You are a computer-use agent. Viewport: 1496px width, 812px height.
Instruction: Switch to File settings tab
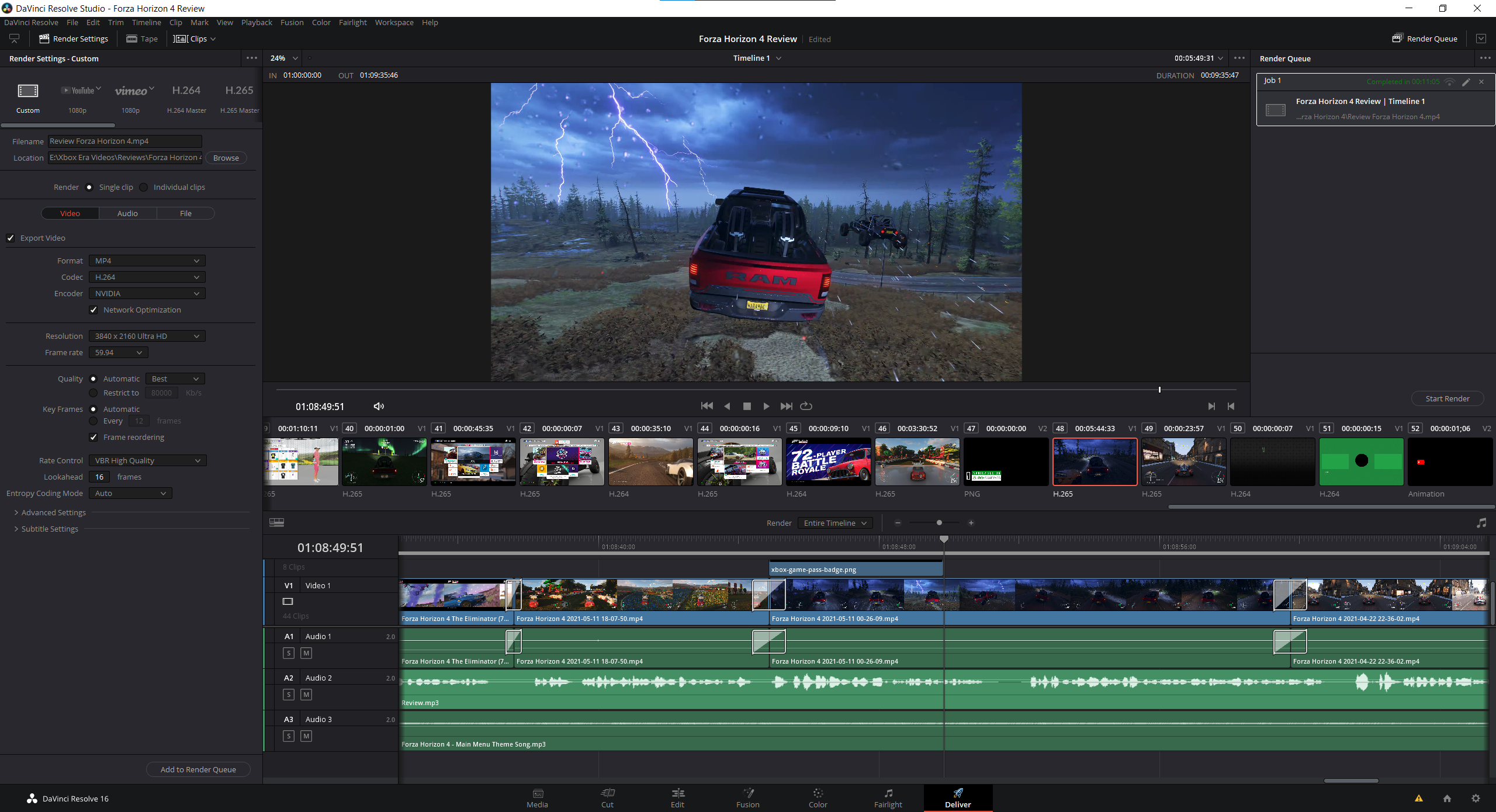click(x=186, y=213)
